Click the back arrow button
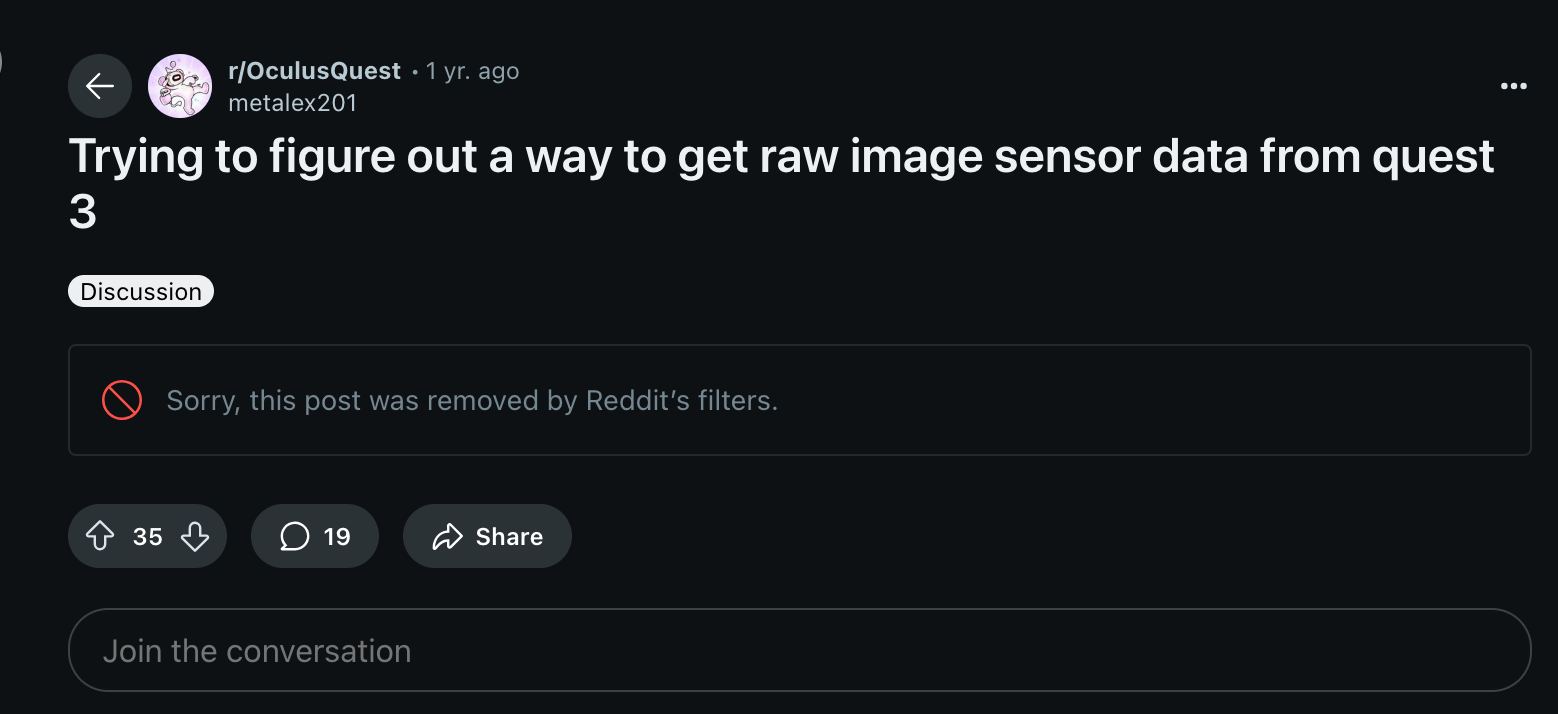The image size is (1558, 714). click(100, 86)
